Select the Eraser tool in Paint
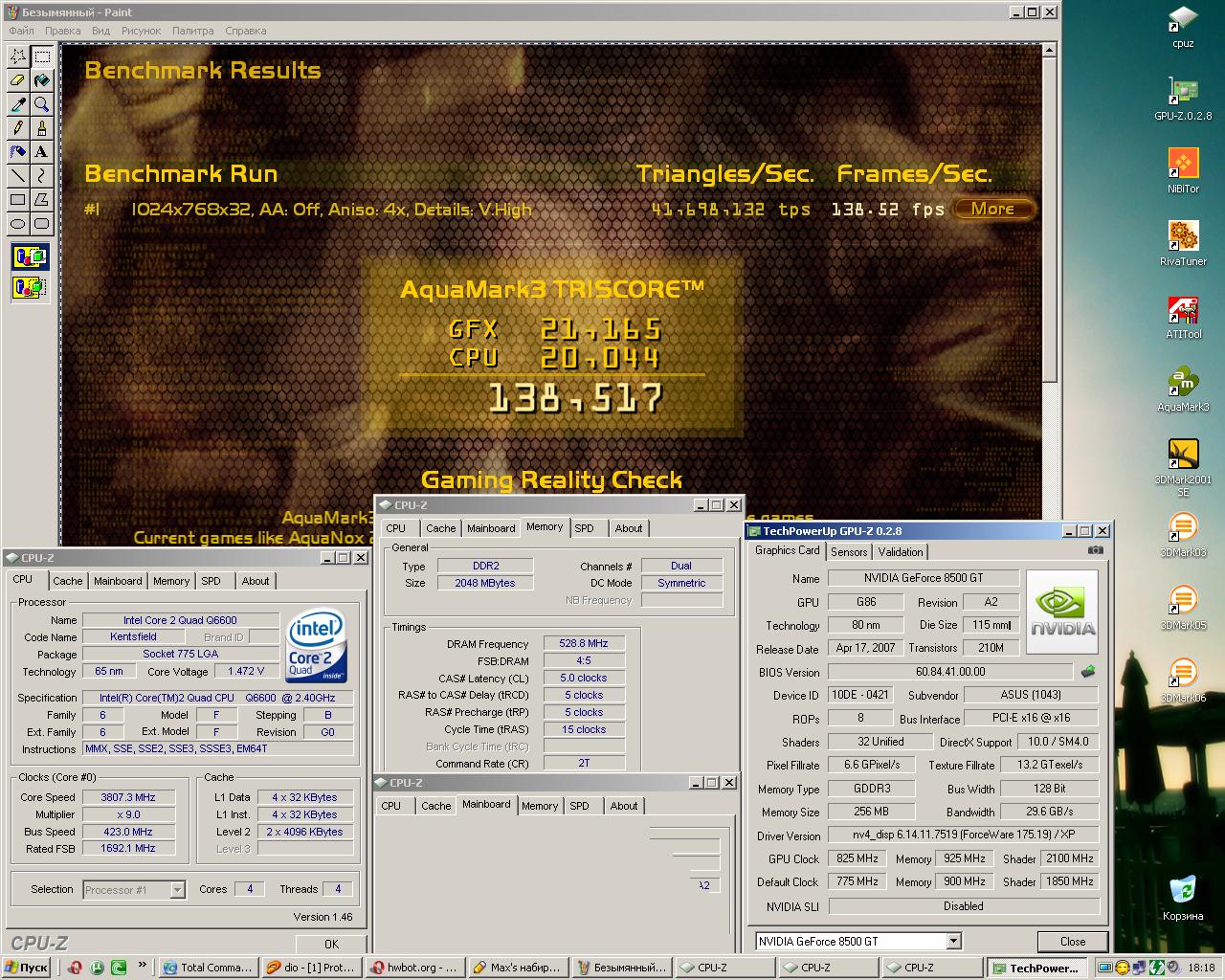This screenshot has height=980, width=1225. coord(17,80)
